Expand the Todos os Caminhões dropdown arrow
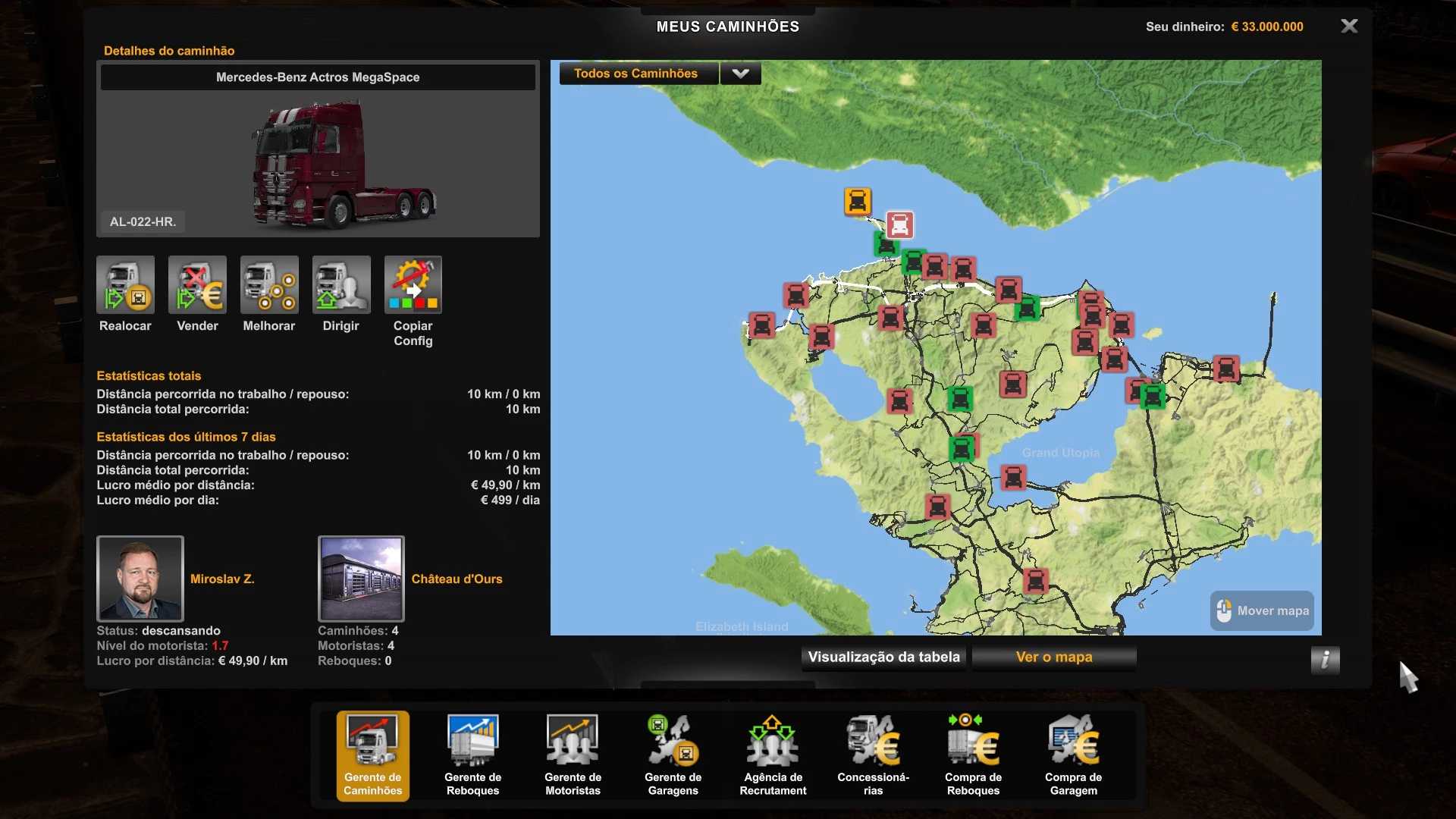 point(740,74)
